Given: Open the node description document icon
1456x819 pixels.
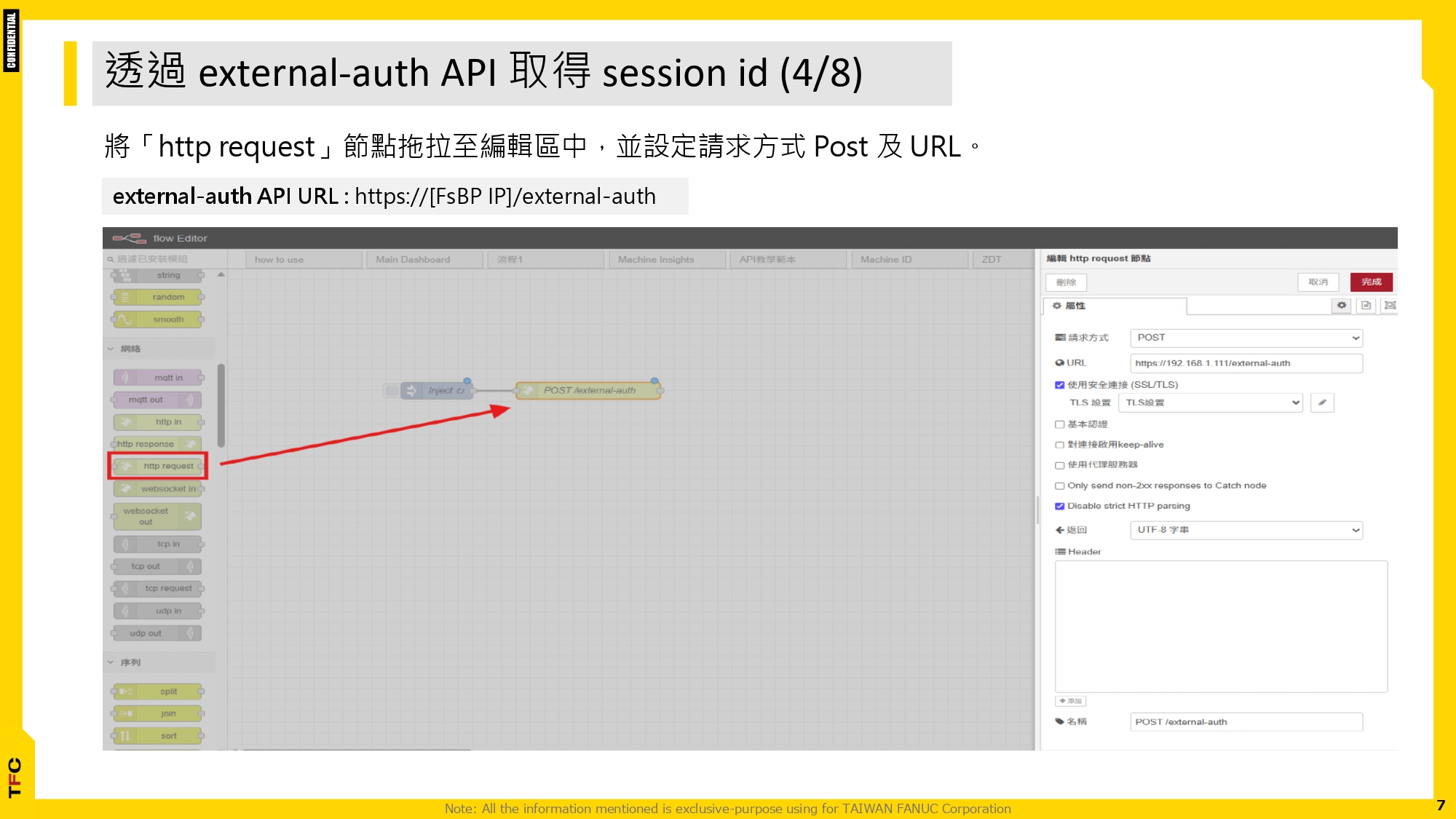Looking at the screenshot, I should [1366, 306].
